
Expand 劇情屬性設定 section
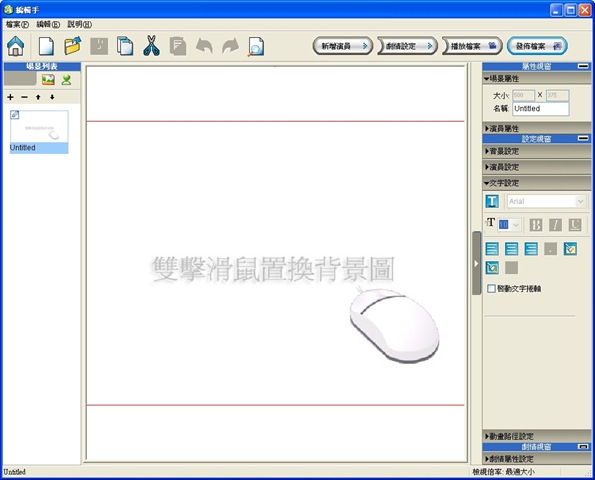pos(537,459)
